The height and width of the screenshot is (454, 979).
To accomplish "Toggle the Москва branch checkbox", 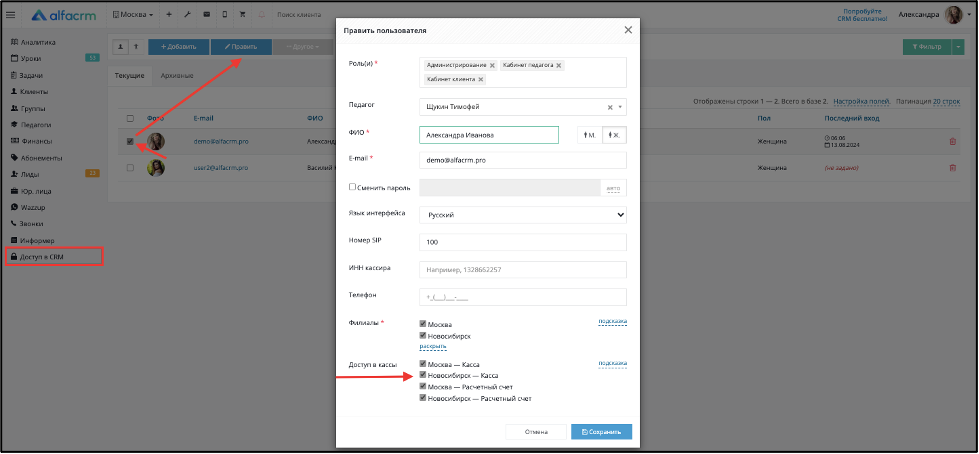I will point(423,325).
